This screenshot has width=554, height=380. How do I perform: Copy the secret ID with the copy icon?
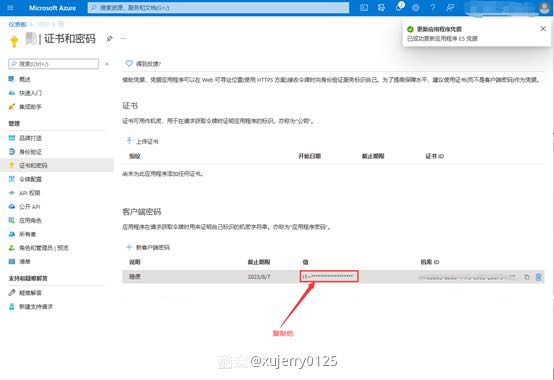[x=527, y=277]
